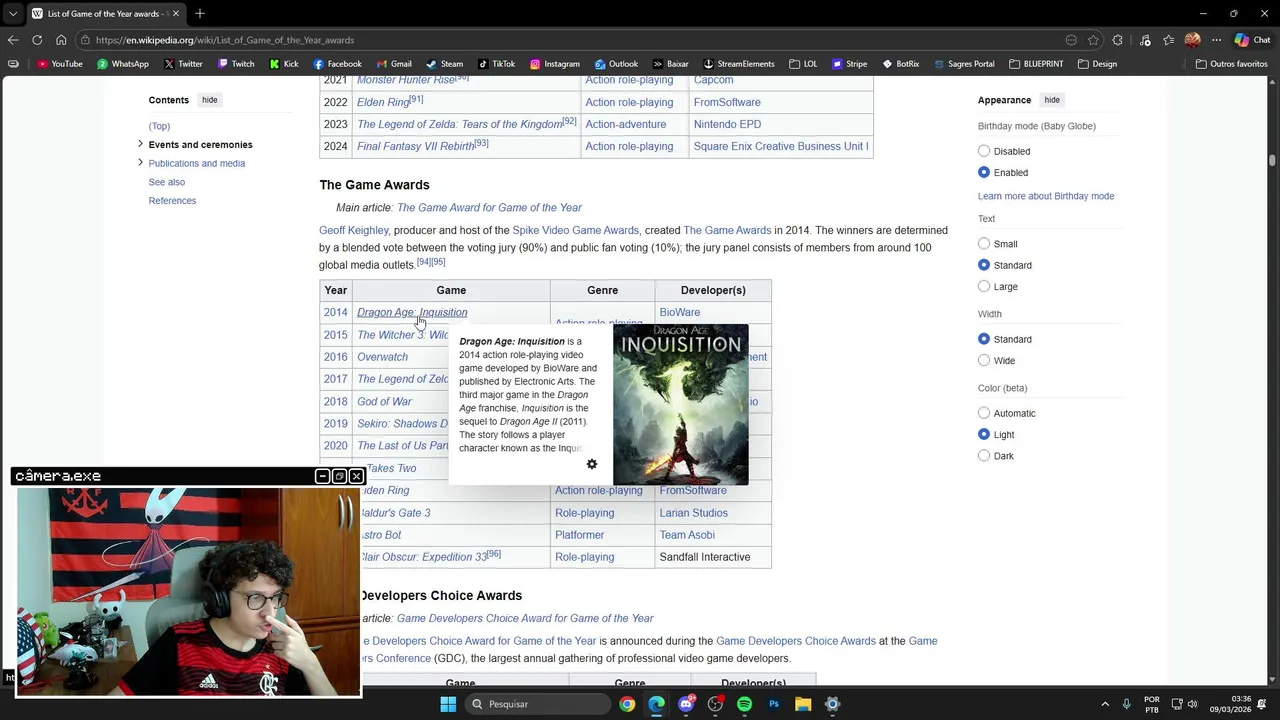
Task: Select the List of Game of the Year tab
Action: pyautogui.click(x=105, y=14)
